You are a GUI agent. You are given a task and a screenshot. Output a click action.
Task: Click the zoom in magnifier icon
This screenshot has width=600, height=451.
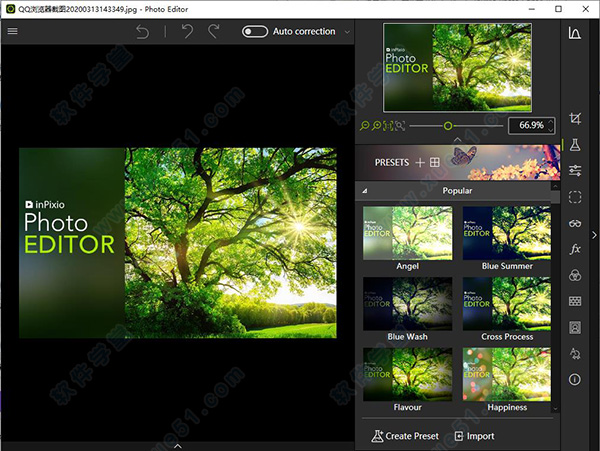(x=377, y=126)
